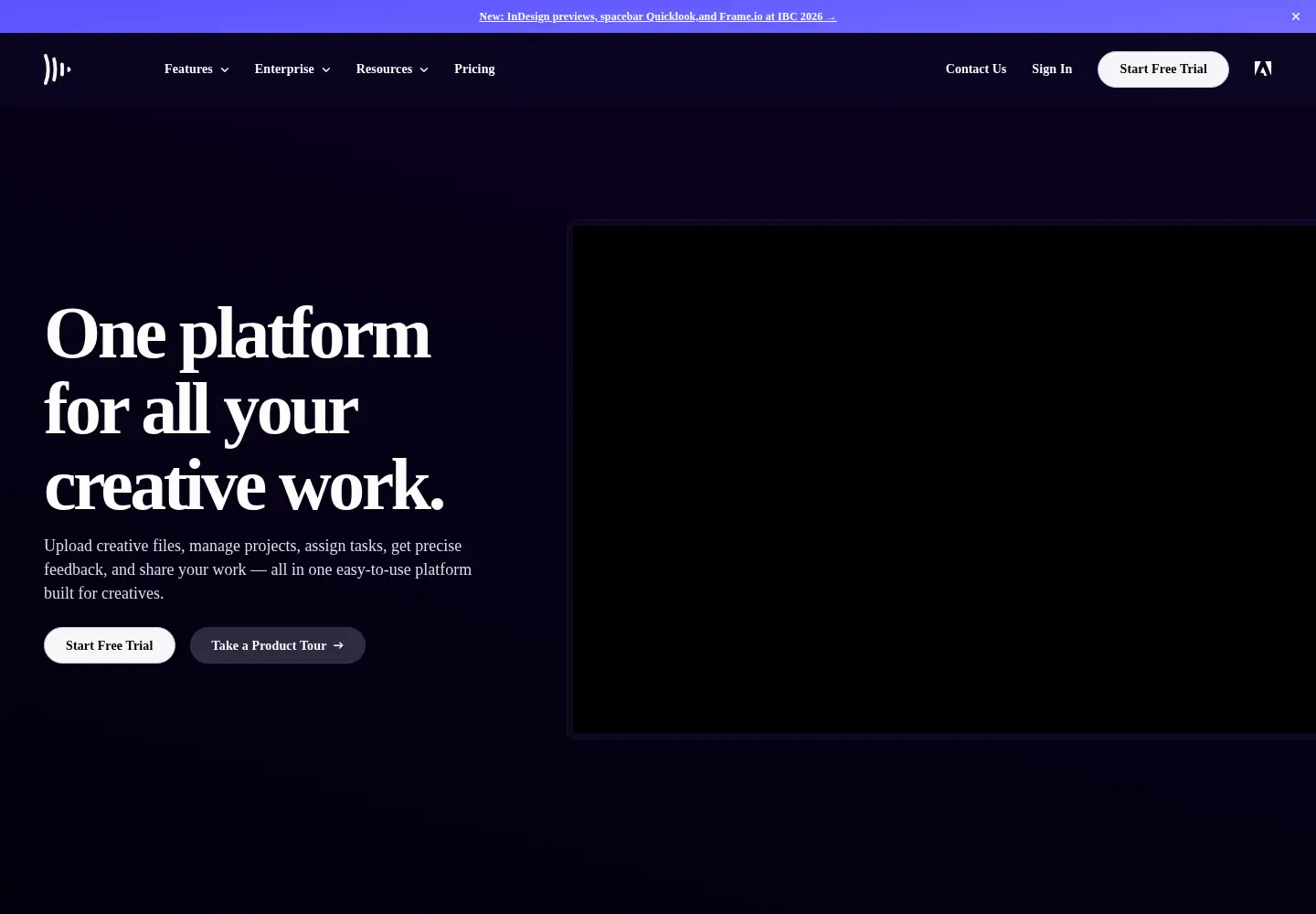Open the Adobe logo icon
Viewport: 1316px width, 914px height.
point(1263,69)
